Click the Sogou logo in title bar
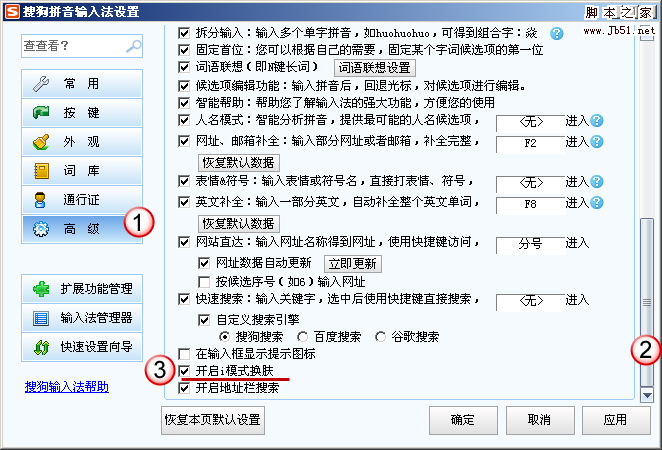This screenshot has height=450, width=662. [x=11, y=11]
